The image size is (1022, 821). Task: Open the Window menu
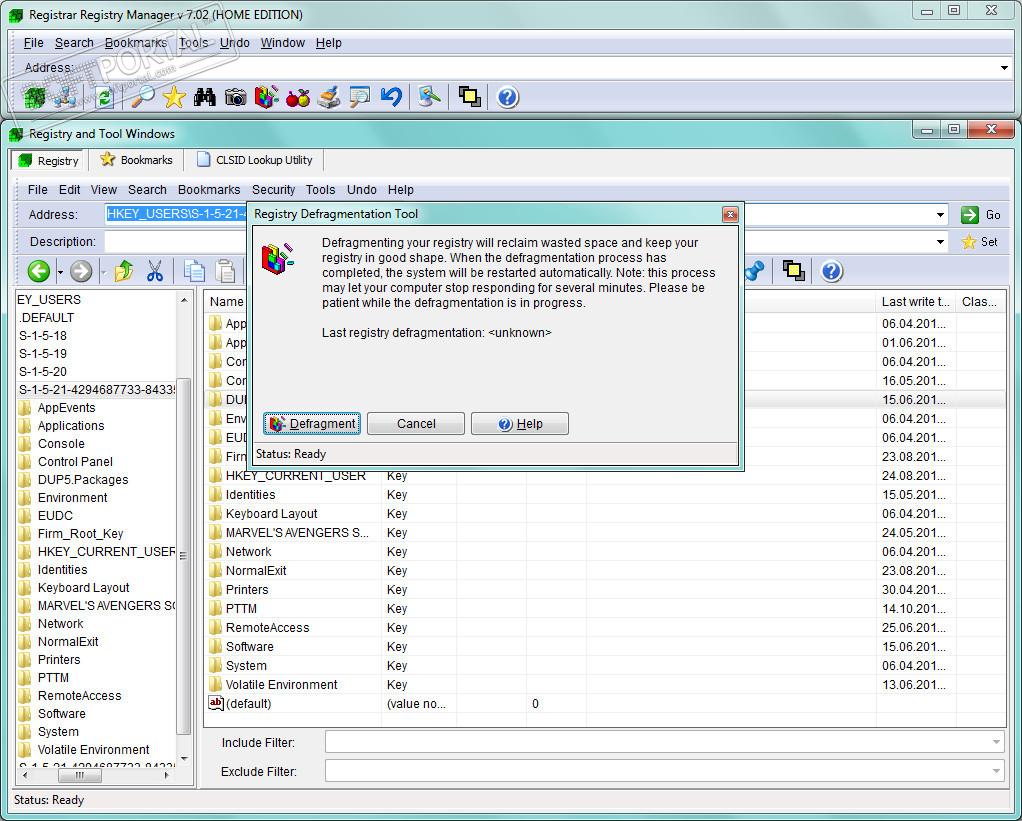[283, 43]
